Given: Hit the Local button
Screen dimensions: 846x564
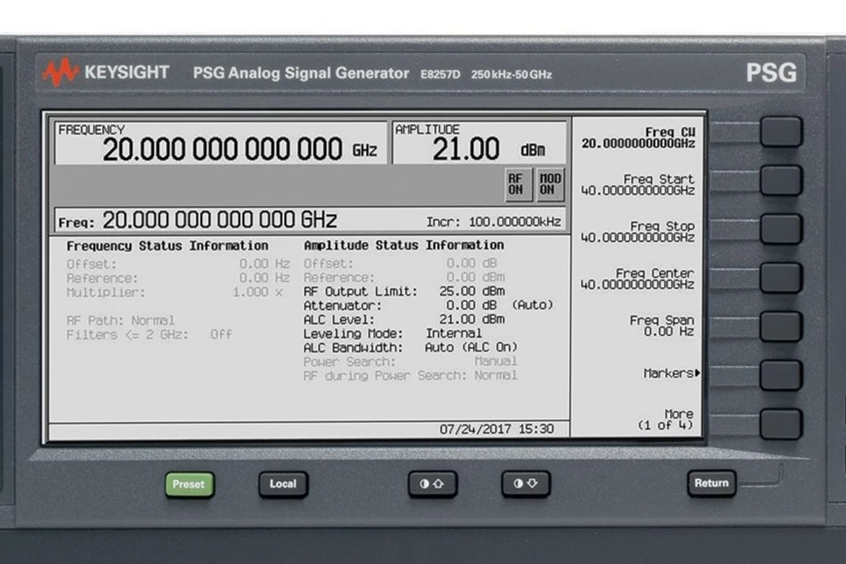Looking at the screenshot, I should (283, 484).
